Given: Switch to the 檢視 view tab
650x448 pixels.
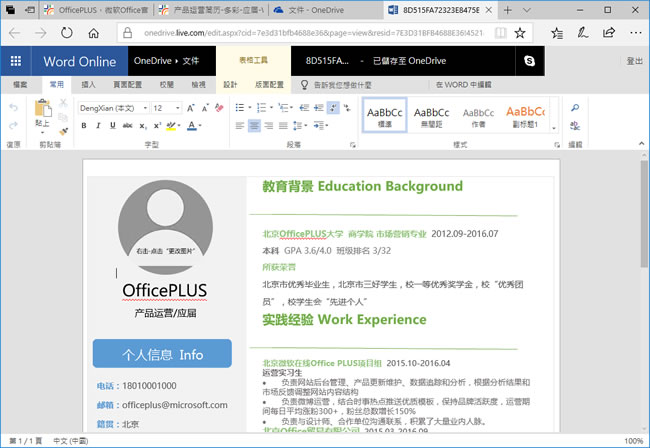Looking at the screenshot, I should pyautogui.click(x=199, y=85).
